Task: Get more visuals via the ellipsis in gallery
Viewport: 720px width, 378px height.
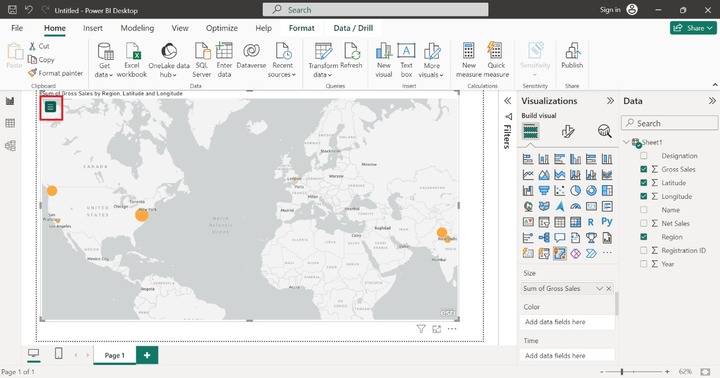Action: tap(607, 253)
